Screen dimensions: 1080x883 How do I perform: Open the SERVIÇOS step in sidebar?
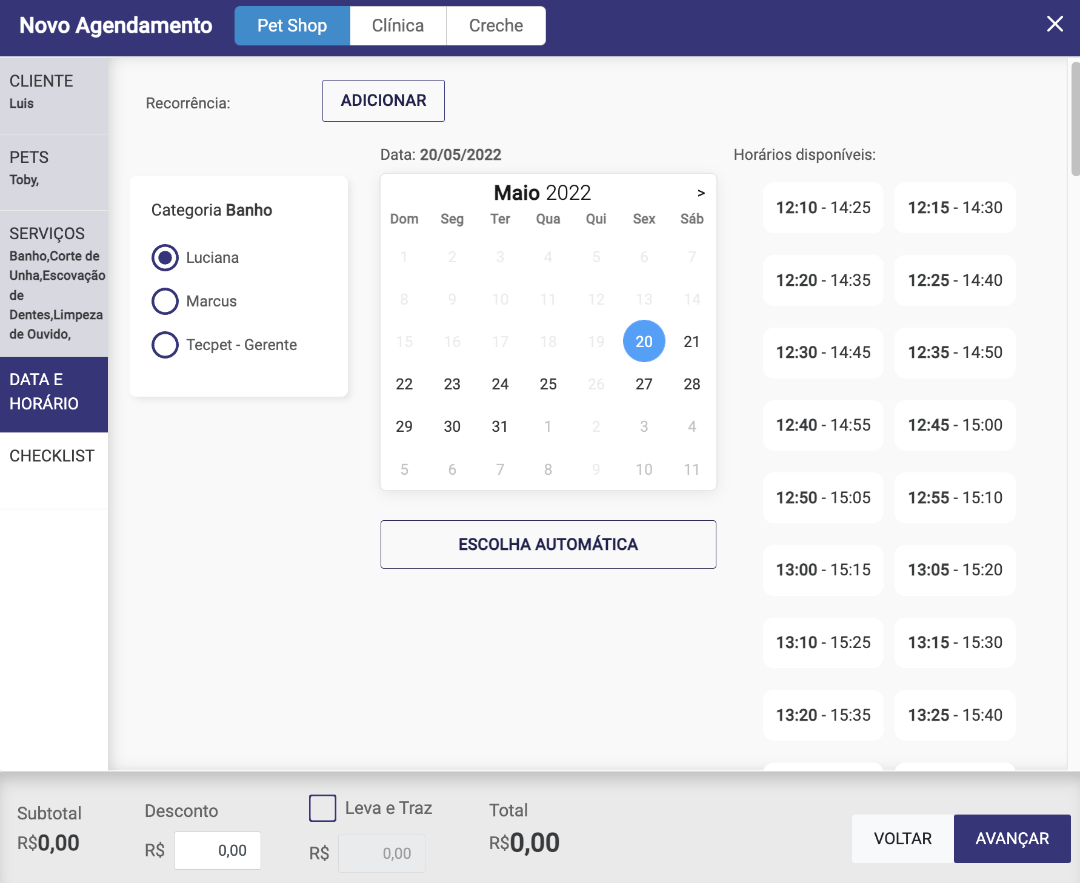pyautogui.click(x=53, y=283)
